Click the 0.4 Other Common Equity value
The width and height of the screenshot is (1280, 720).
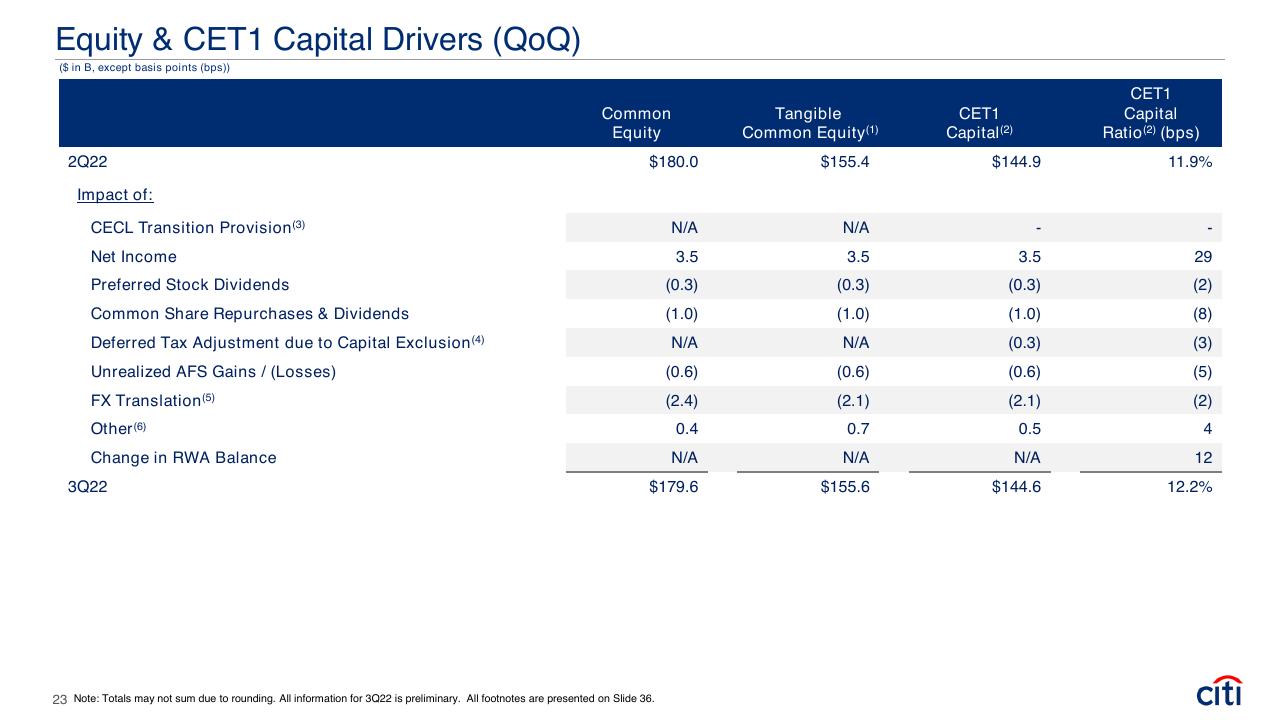coord(685,429)
